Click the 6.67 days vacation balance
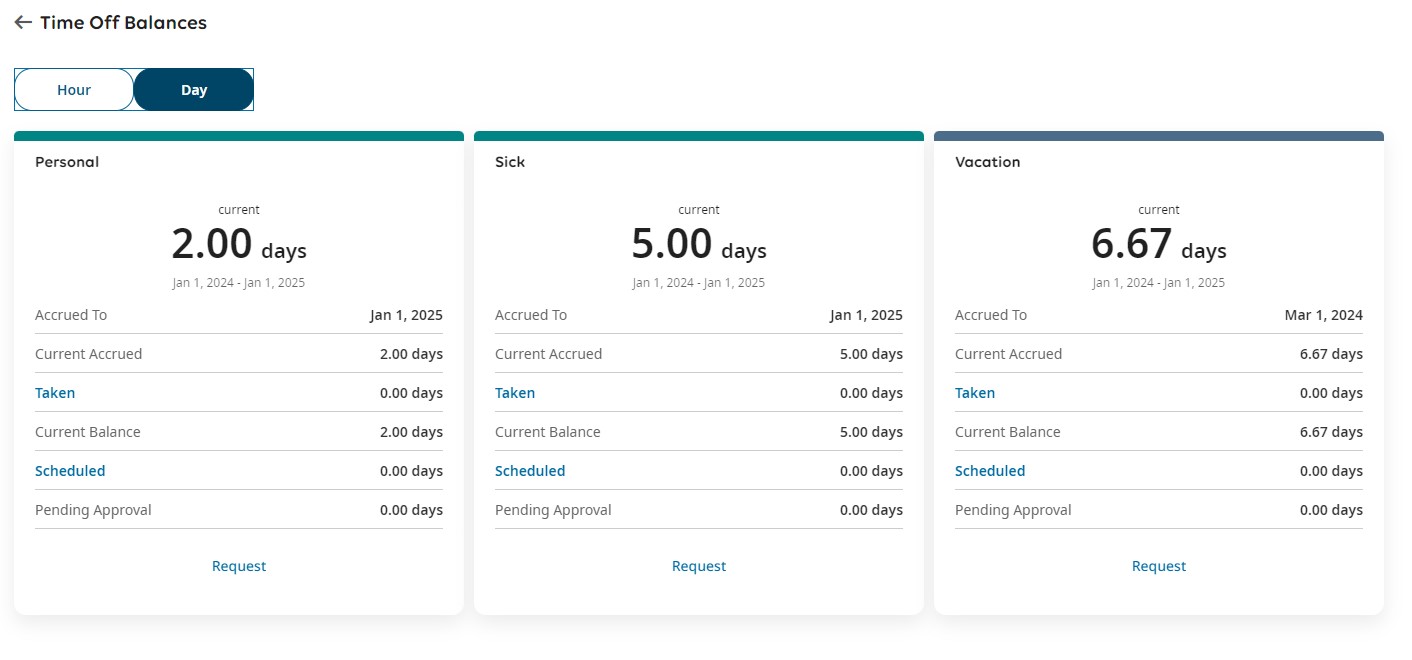 (x=1158, y=245)
